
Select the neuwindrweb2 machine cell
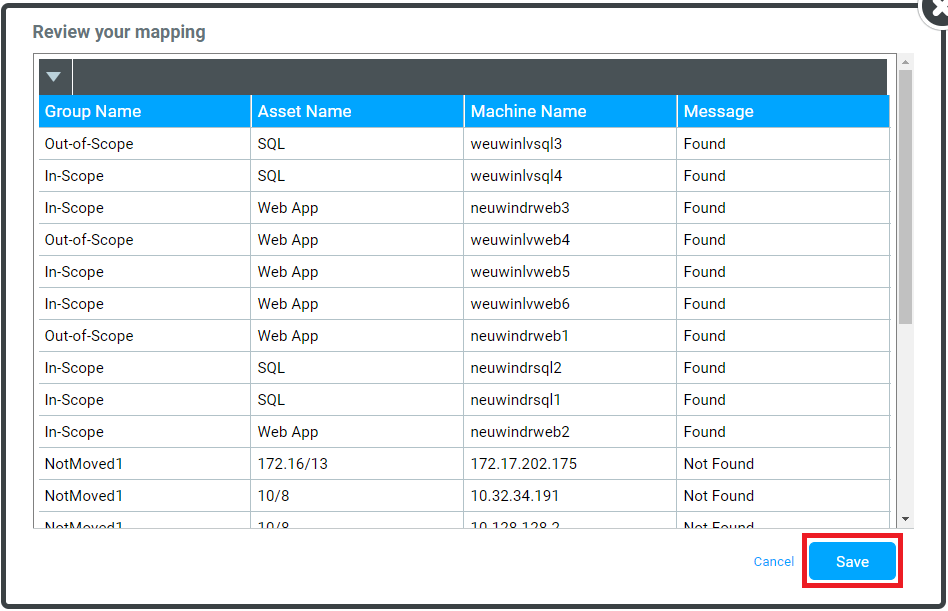pyautogui.click(x=520, y=432)
